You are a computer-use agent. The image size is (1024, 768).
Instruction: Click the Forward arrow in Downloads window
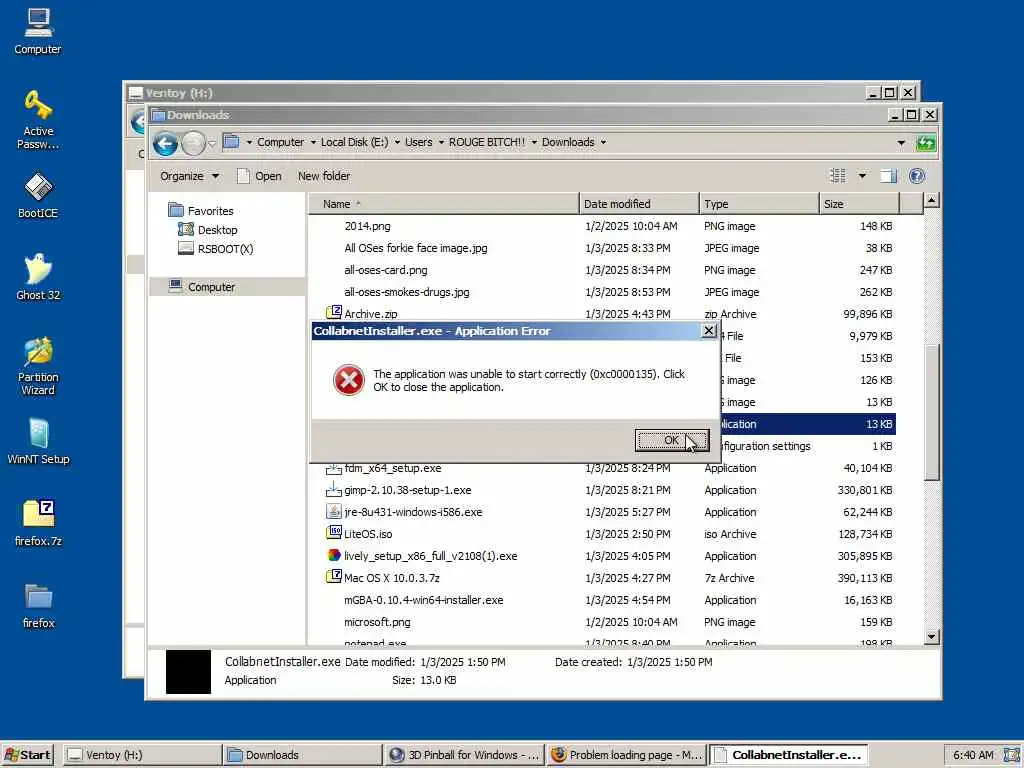193,143
